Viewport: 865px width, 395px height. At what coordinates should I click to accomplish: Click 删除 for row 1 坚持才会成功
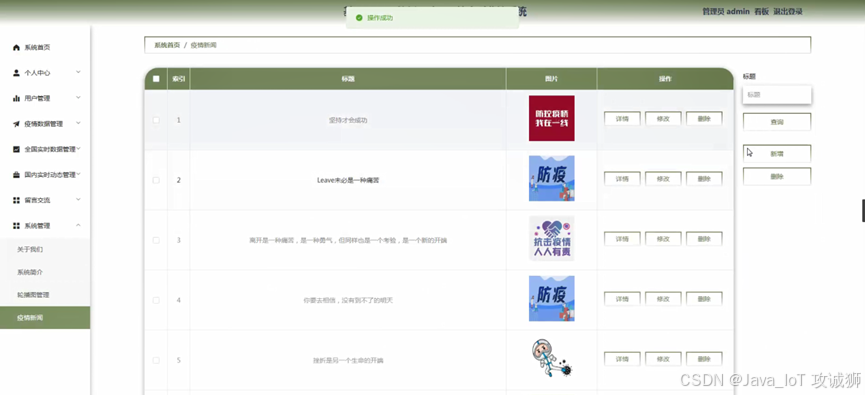pyautogui.click(x=704, y=119)
